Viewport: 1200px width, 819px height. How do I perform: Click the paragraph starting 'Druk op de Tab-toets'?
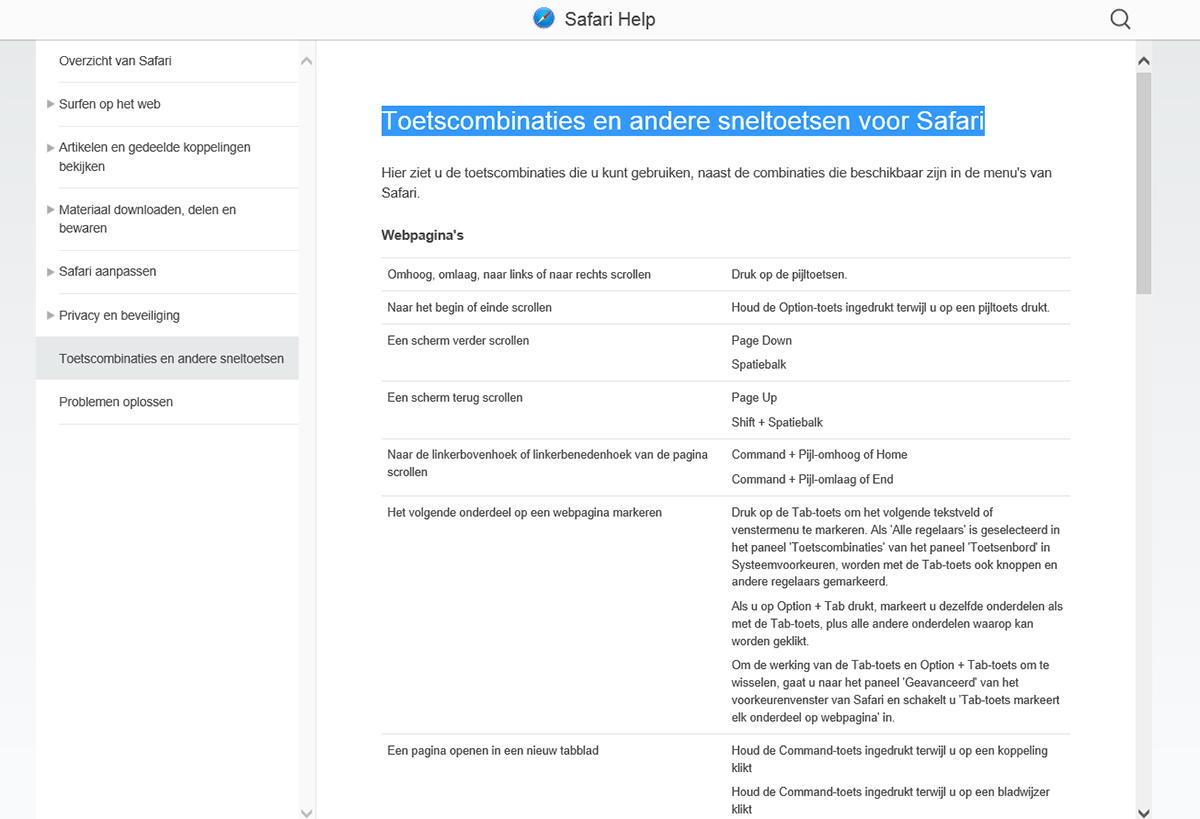pyautogui.click(x=896, y=547)
